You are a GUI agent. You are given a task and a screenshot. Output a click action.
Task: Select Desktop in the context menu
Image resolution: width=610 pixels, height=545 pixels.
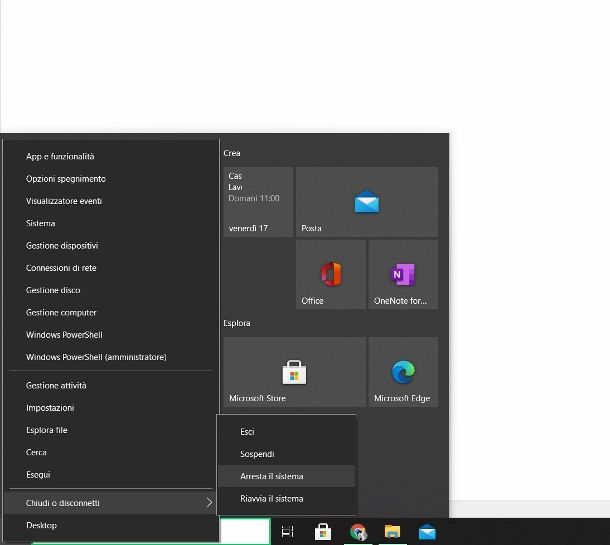click(111, 526)
